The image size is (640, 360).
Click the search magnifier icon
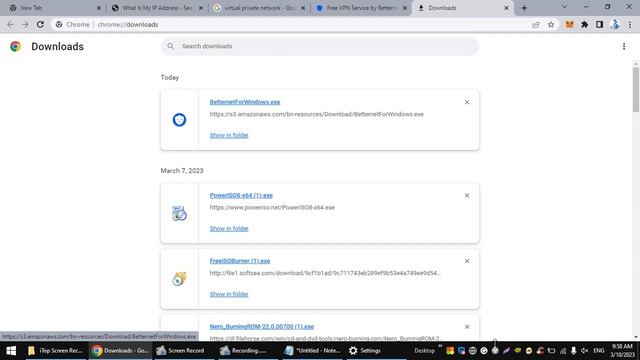[171, 46]
